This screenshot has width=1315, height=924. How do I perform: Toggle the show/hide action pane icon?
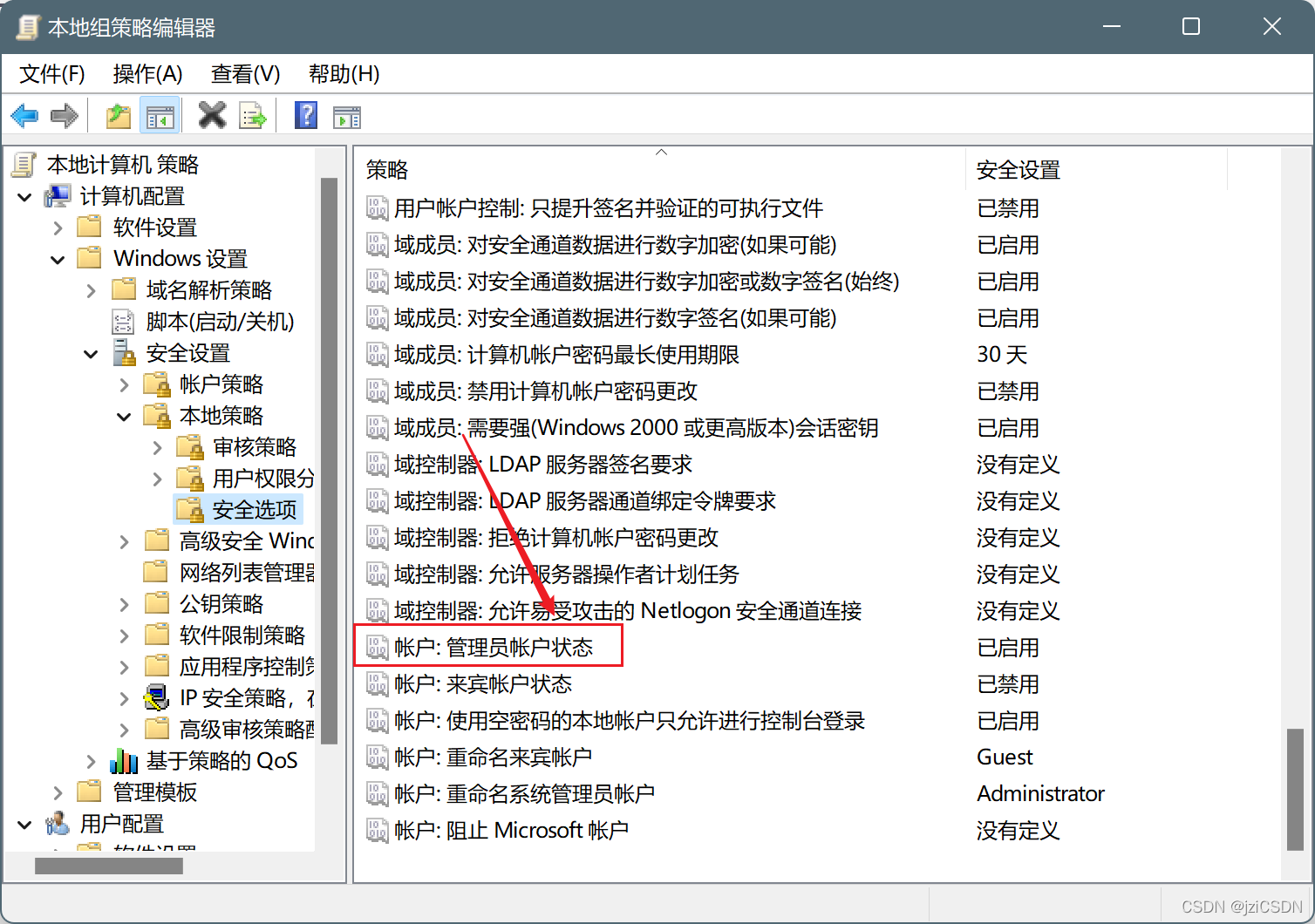[347, 116]
